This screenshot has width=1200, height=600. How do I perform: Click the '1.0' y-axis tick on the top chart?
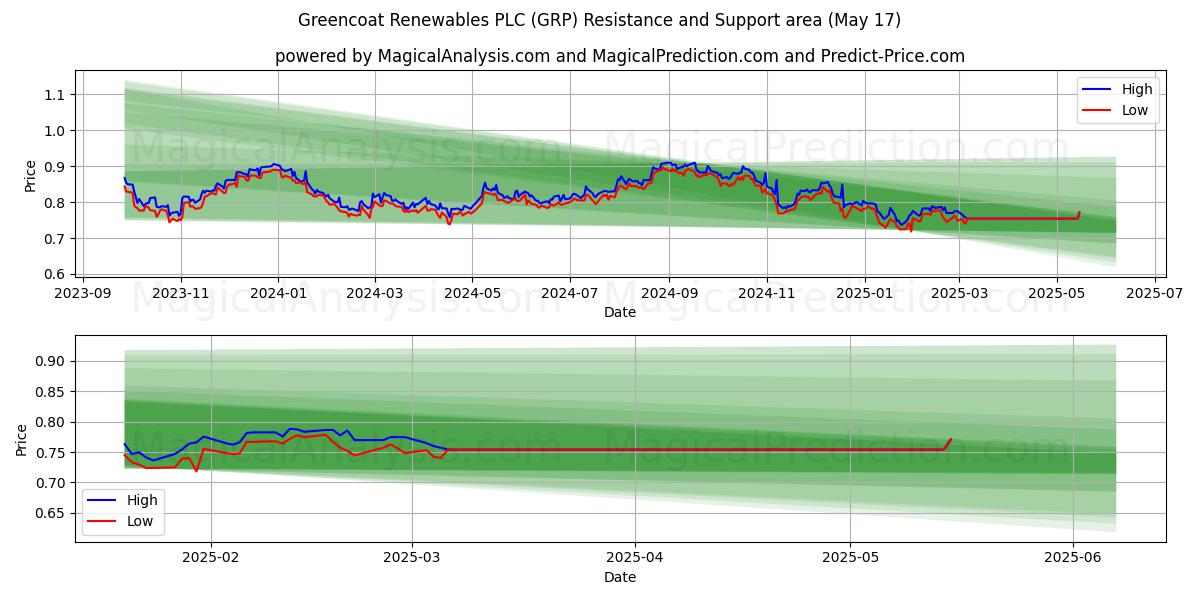pyautogui.click(x=54, y=131)
